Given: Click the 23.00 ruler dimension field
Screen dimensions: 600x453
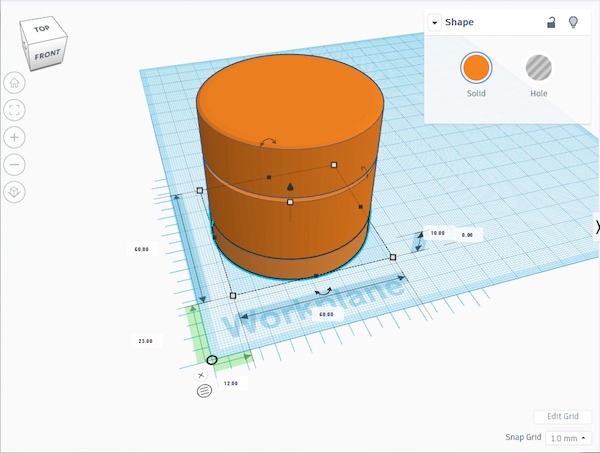Looking at the screenshot, I should tap(145, 341).
